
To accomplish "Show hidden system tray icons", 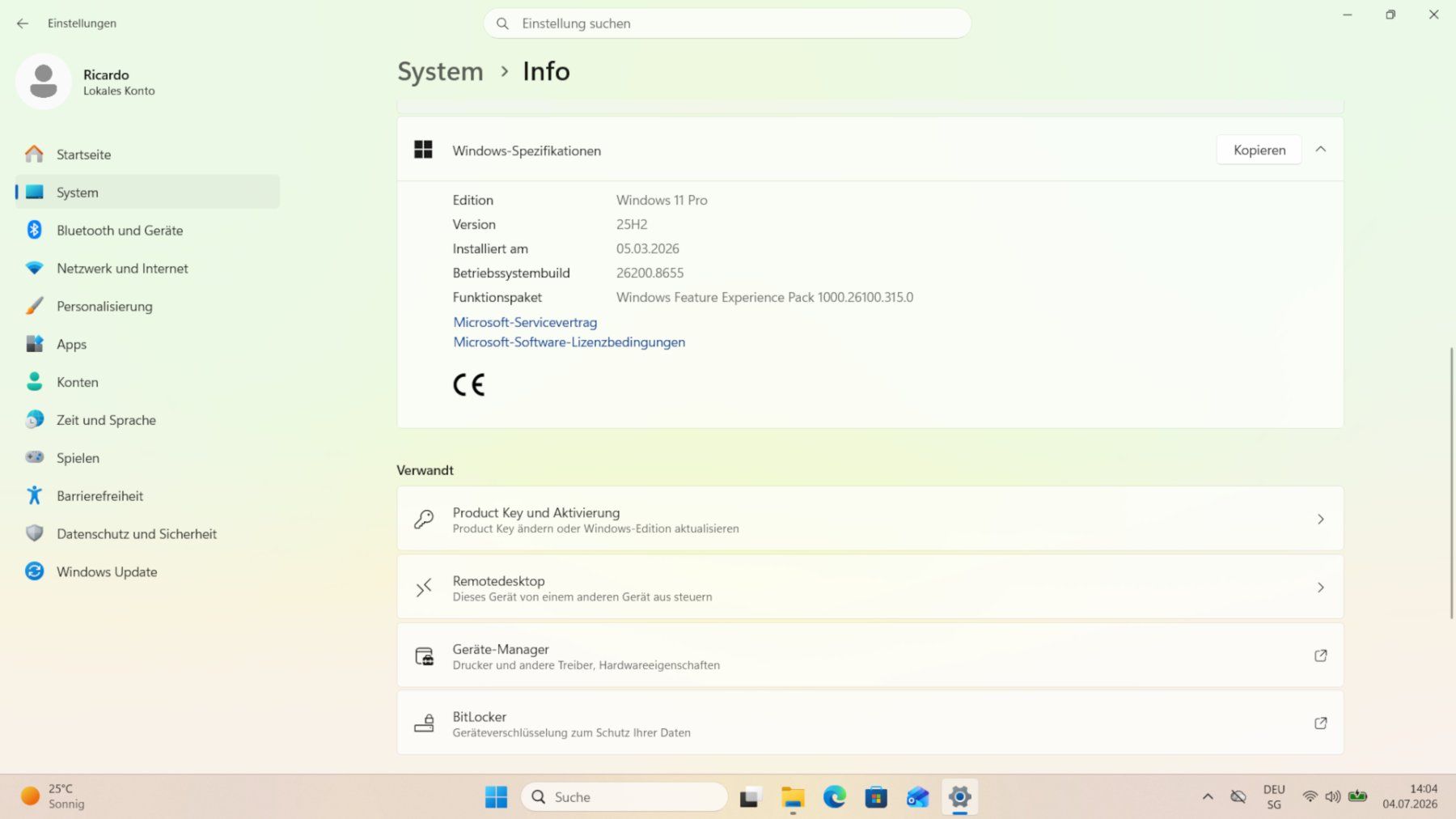I will 1208,797.
